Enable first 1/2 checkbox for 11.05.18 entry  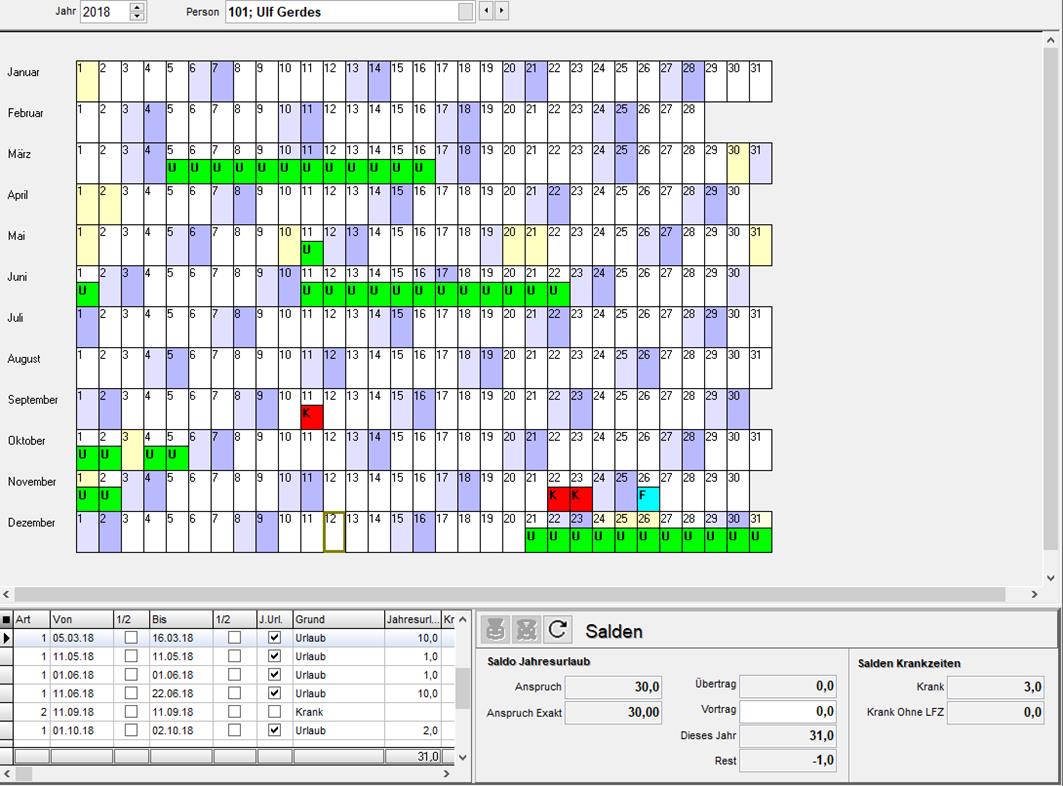pyautogui.click(x=130, y=657)
